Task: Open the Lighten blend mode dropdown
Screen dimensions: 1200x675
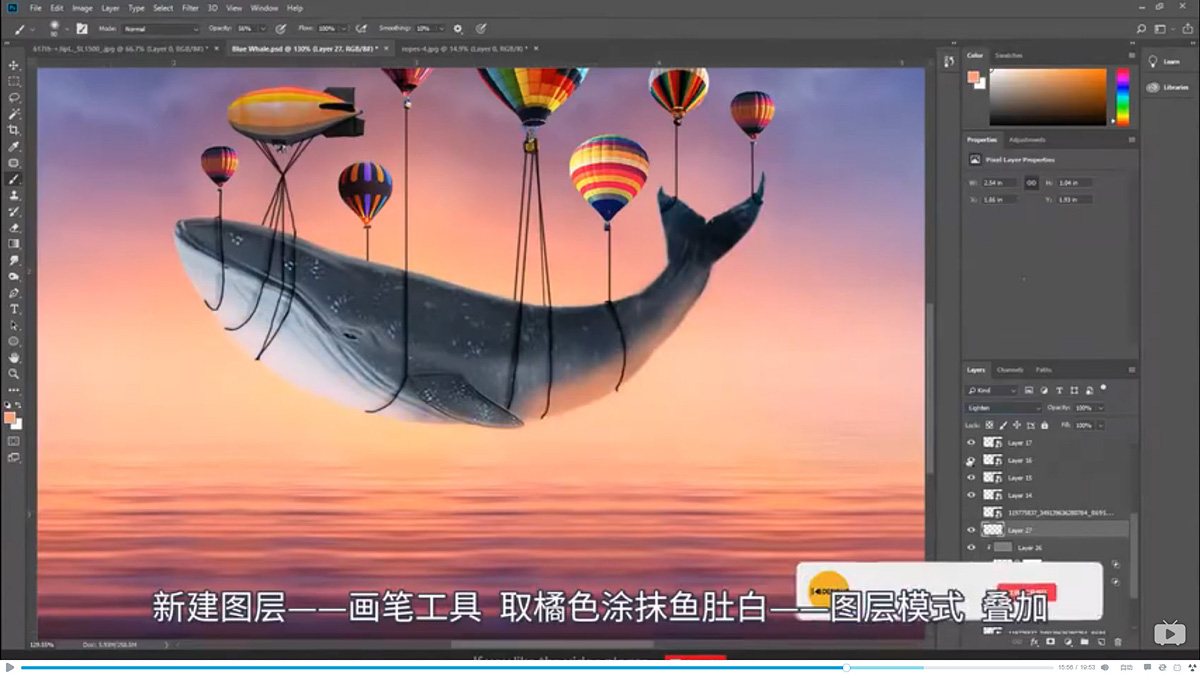Action: (x=1001, y=408)
